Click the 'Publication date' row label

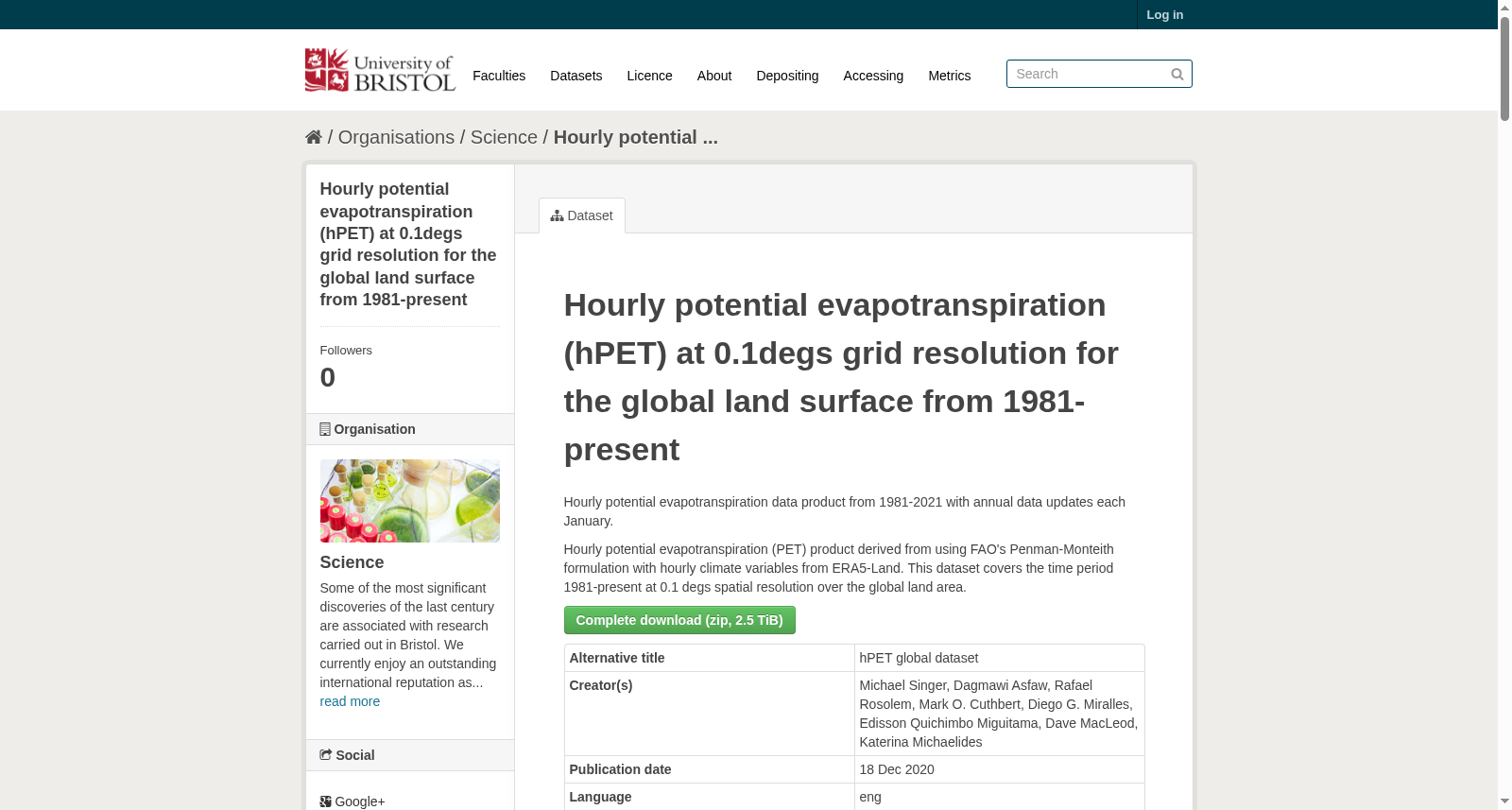[x=620, y=769]
